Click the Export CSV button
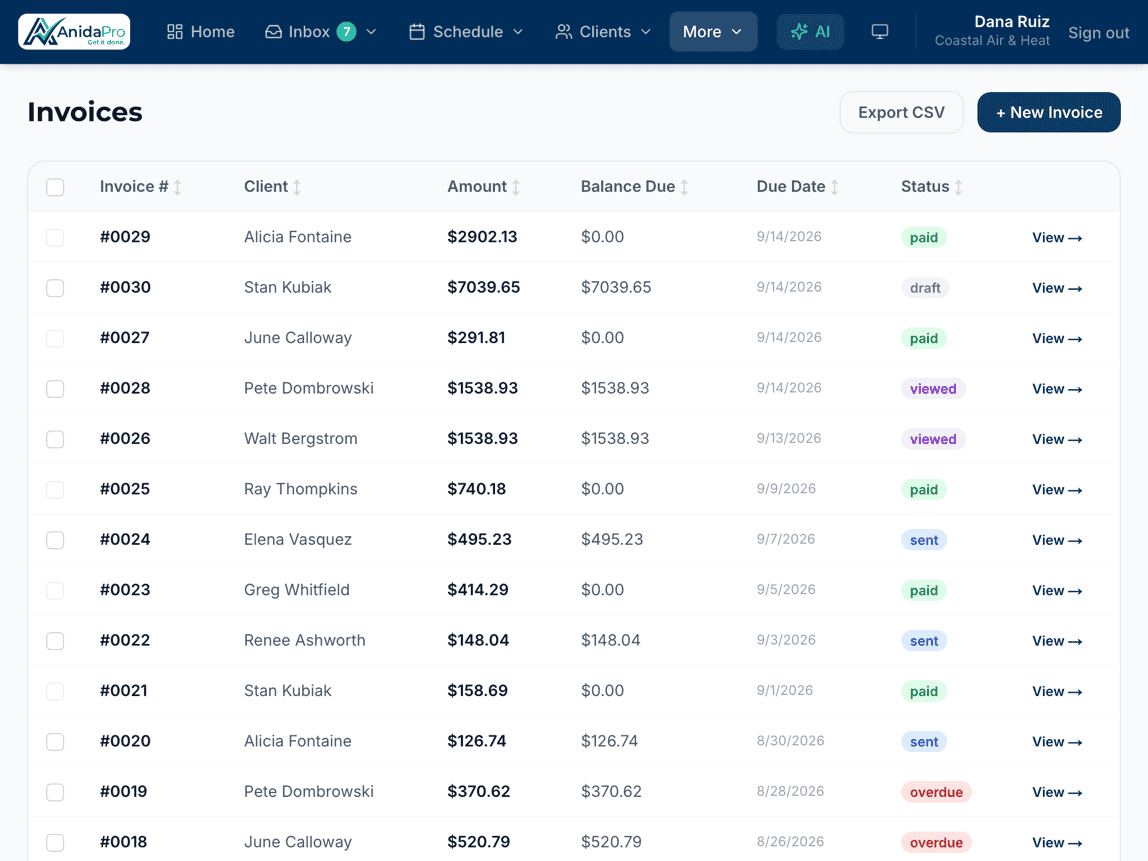The image size is (1148, 861). 901,112
